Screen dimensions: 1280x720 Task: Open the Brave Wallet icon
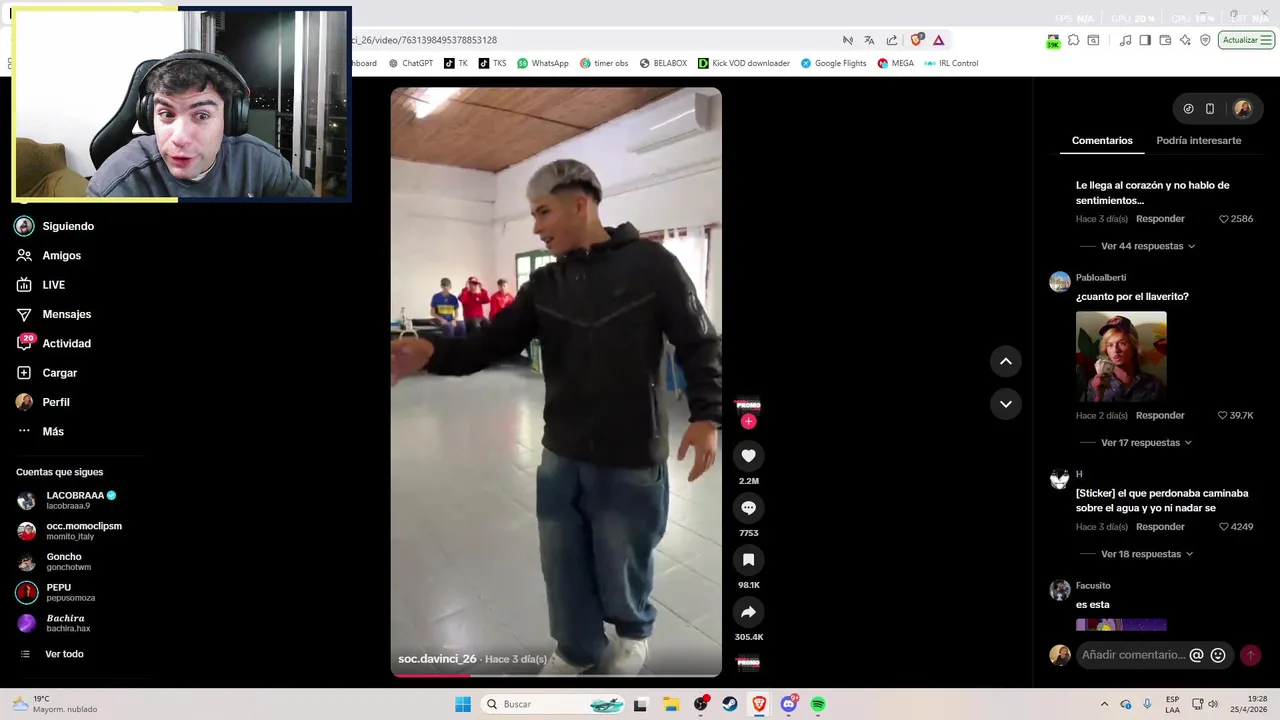pyautogui.click(x=1165, y=40)
